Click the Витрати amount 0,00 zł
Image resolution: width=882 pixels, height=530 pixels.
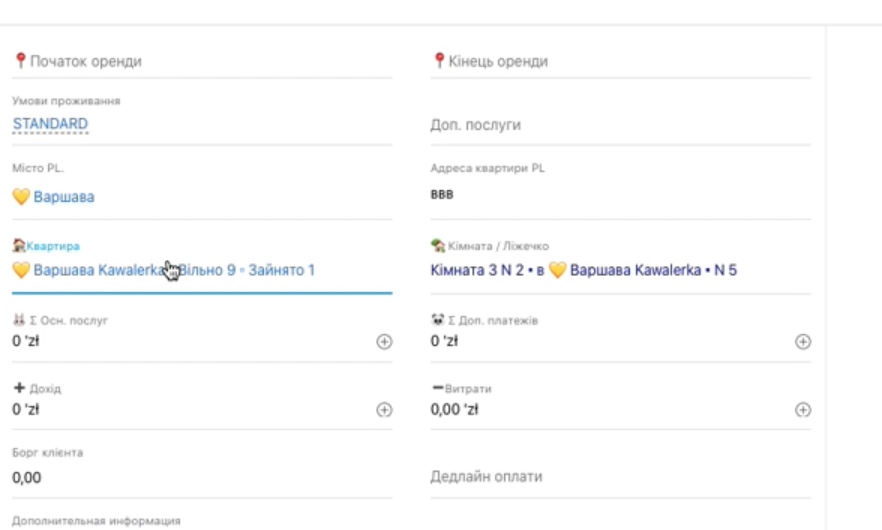coord(455,410)
